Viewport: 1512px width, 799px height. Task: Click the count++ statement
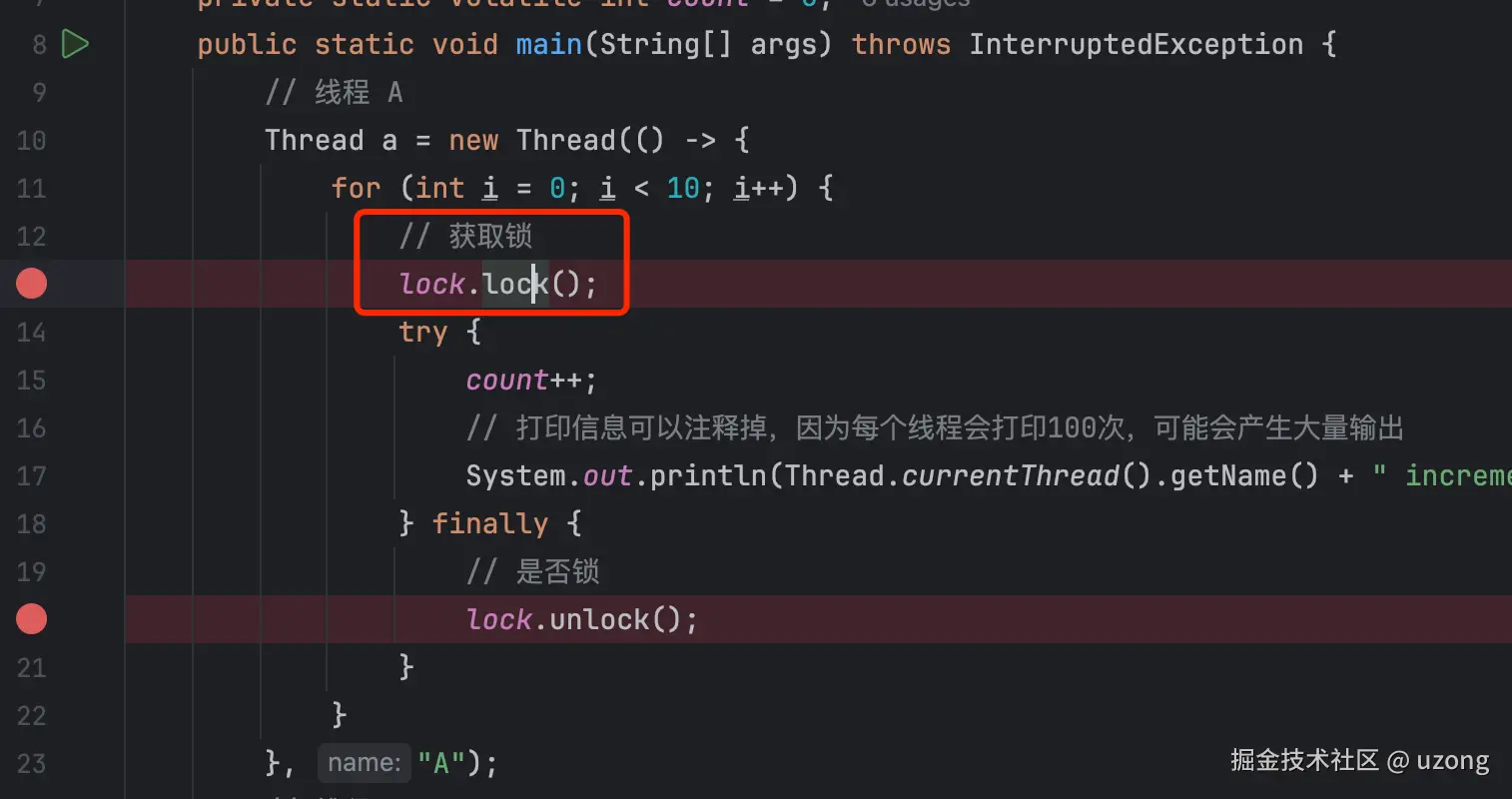coord(531,381)
